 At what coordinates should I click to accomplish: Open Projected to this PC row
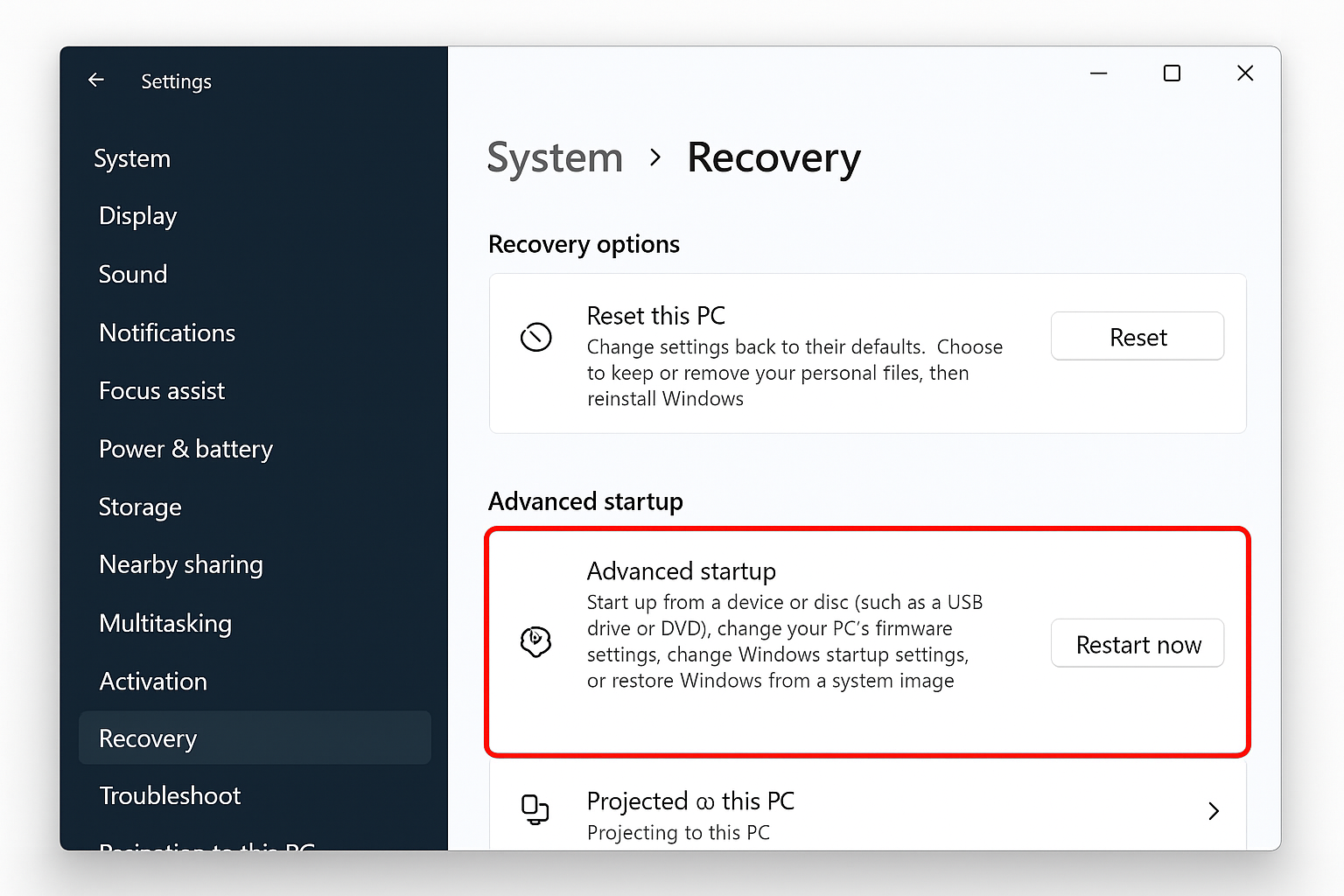click(868, 806)
